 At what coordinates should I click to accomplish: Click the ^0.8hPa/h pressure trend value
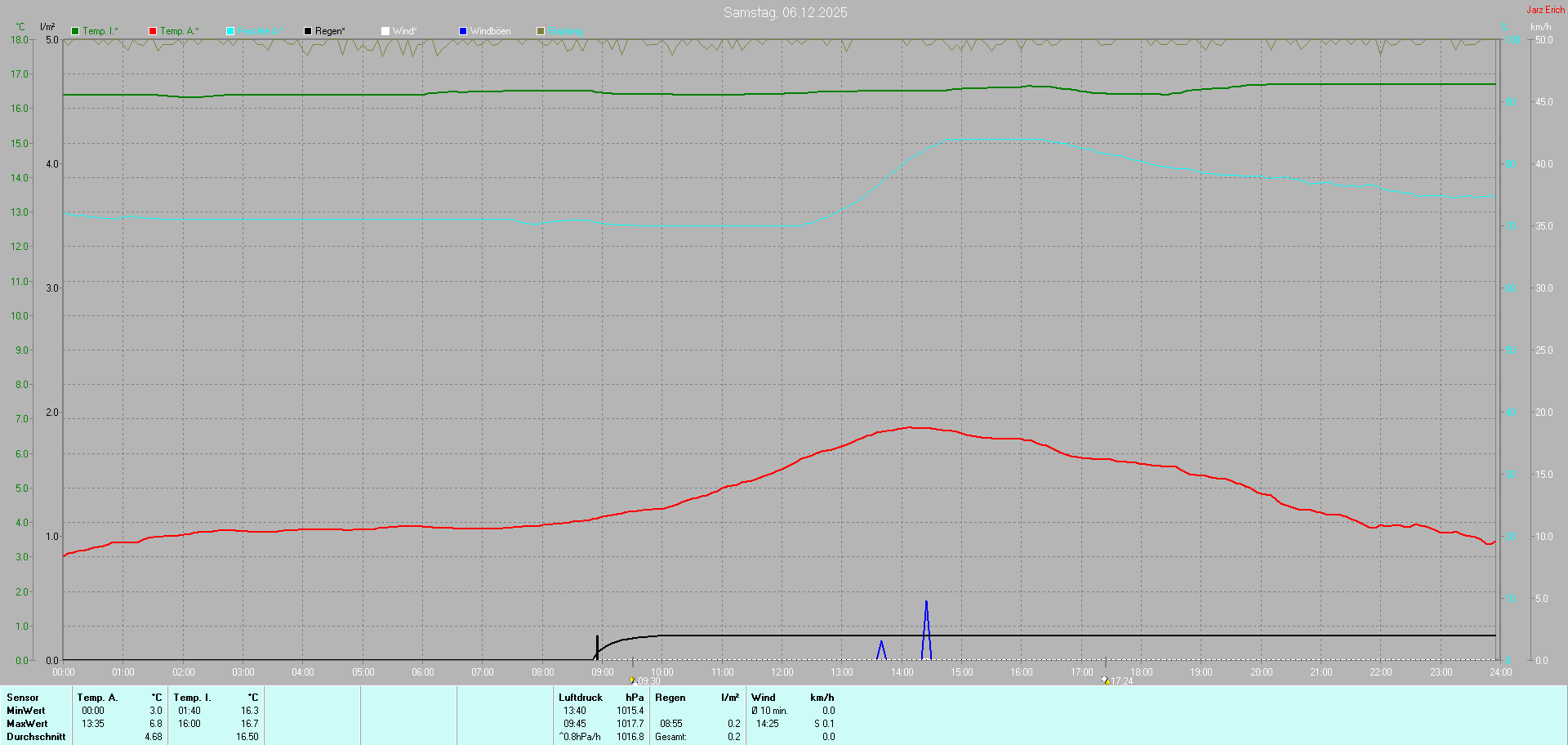pos(580,737)
